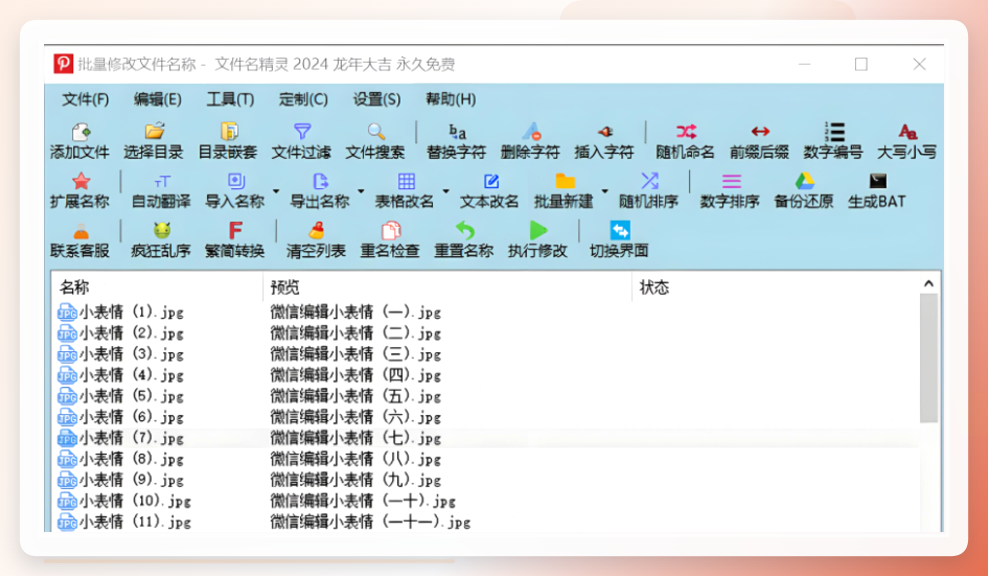Open 备份还原 tool
This screenshot has height=576, width=988.
(803, 190)
